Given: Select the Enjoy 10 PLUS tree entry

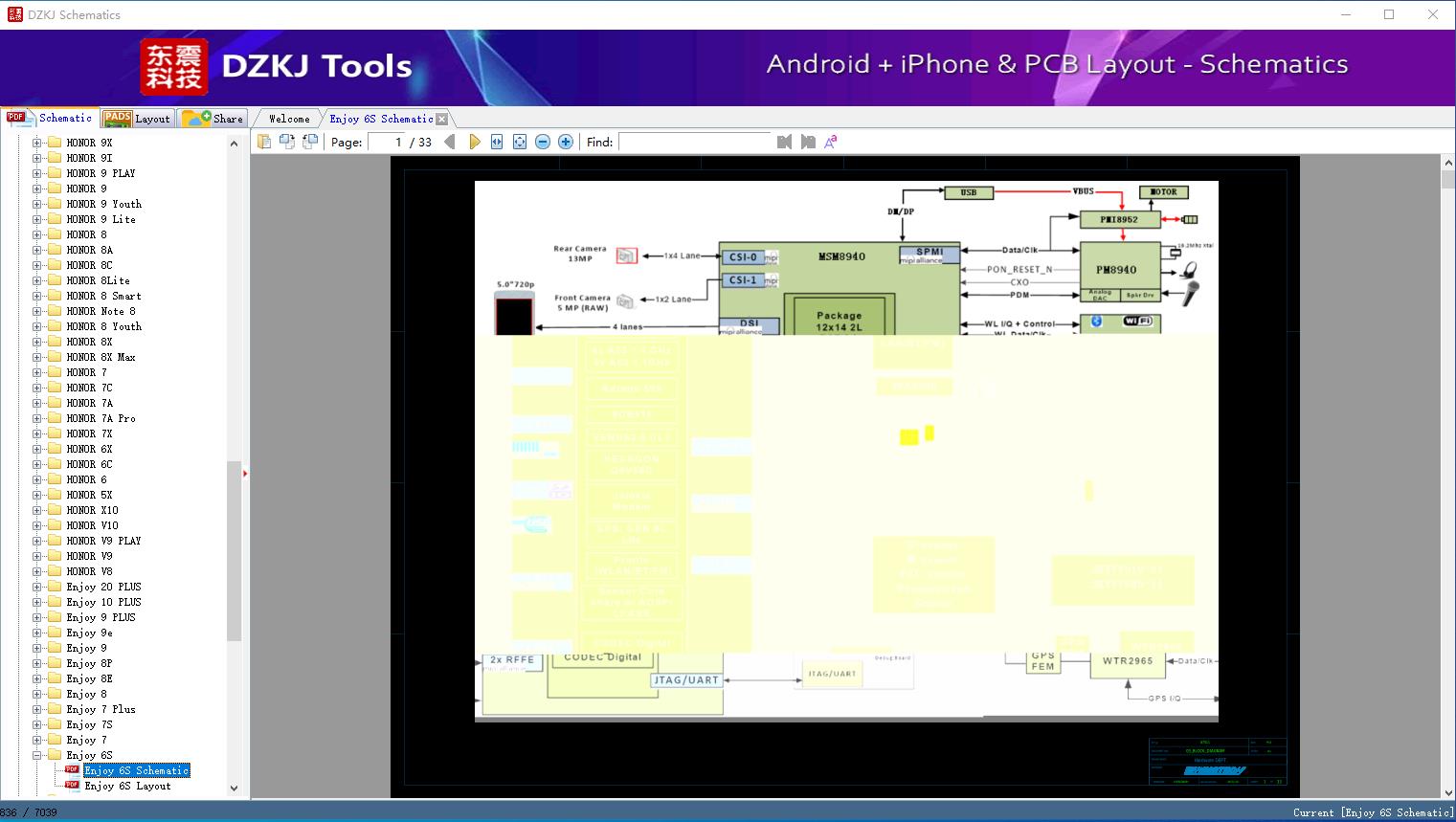Looking at the screenshot, I should pyautogui.click(x=103, y=602).
